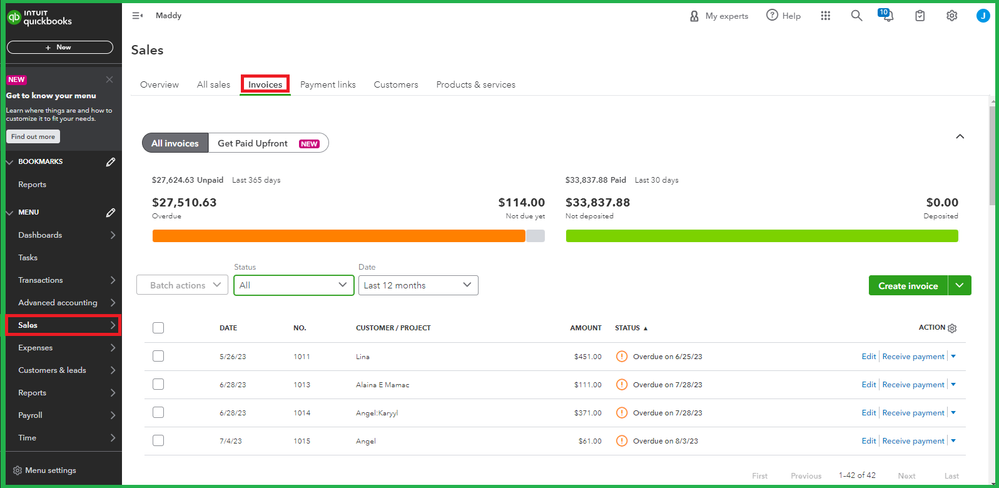
Task: Collapse the invoice summary chevron
Action: 960,136
